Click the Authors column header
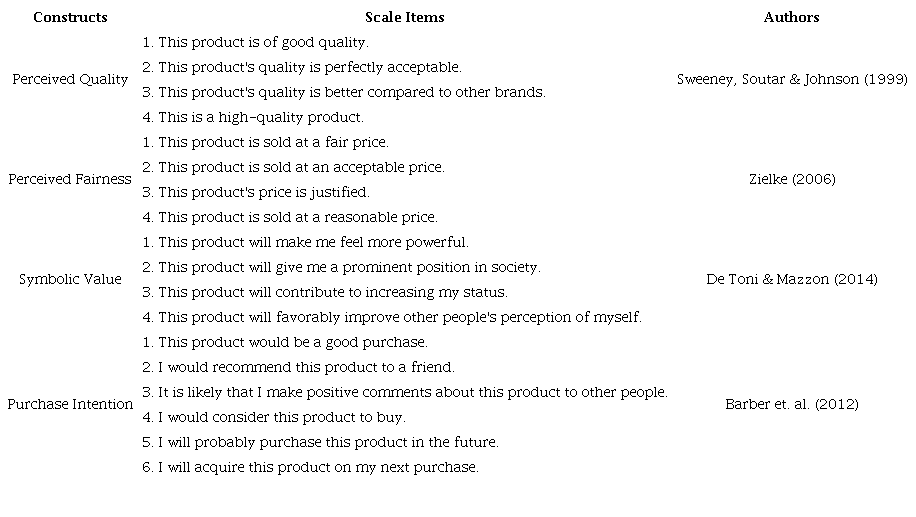The height and width of the screenshot is (517, 916). click(x=791, y=17)
